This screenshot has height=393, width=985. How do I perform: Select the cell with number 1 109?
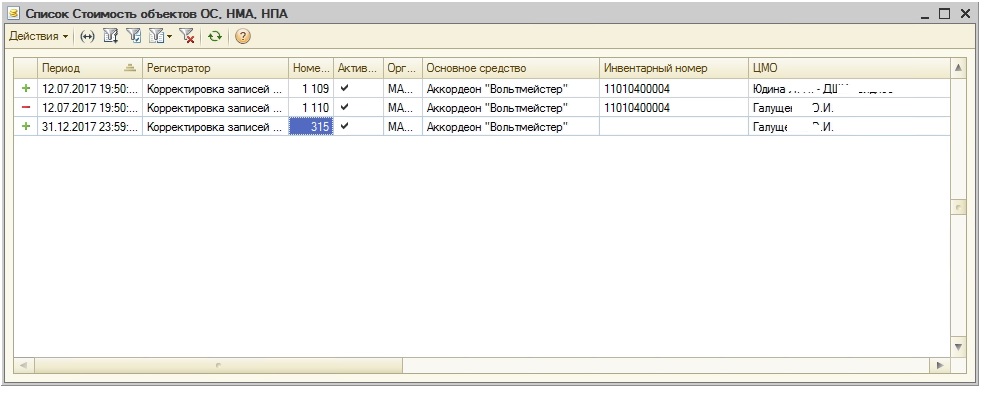tap(311, 89)
